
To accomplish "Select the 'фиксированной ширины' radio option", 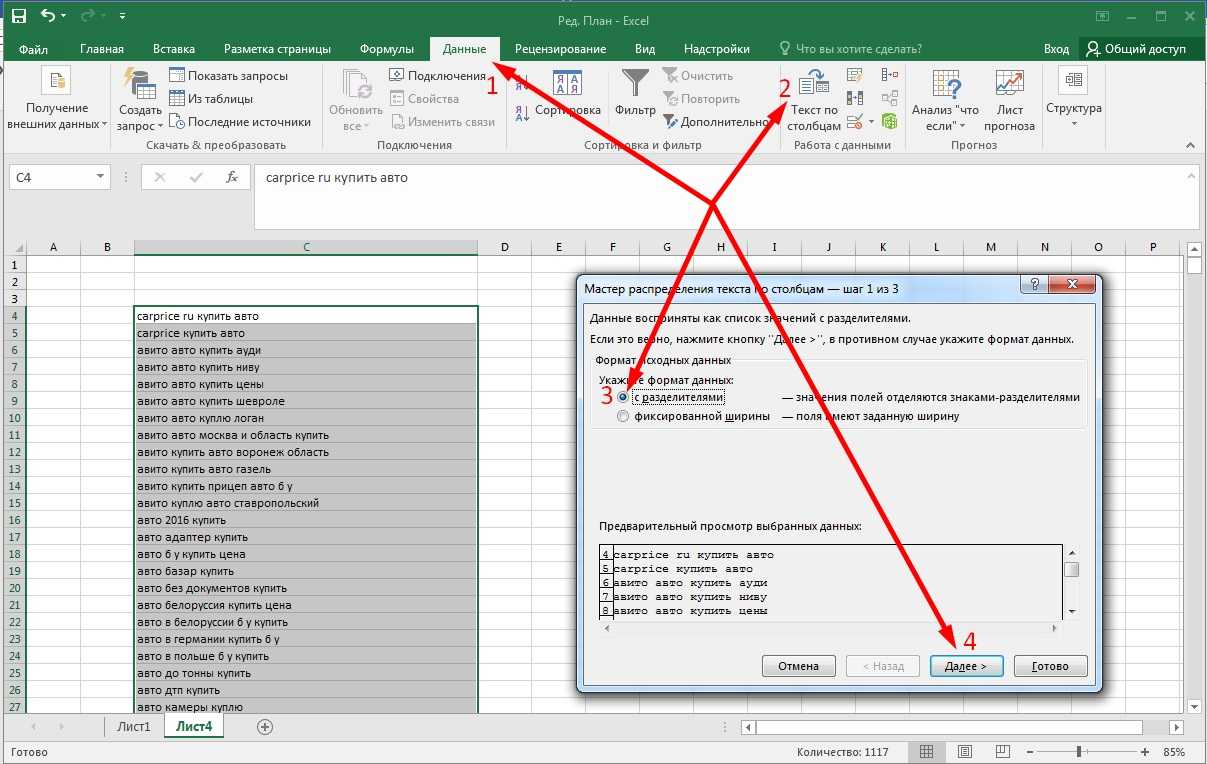I will tap(624, 417).
